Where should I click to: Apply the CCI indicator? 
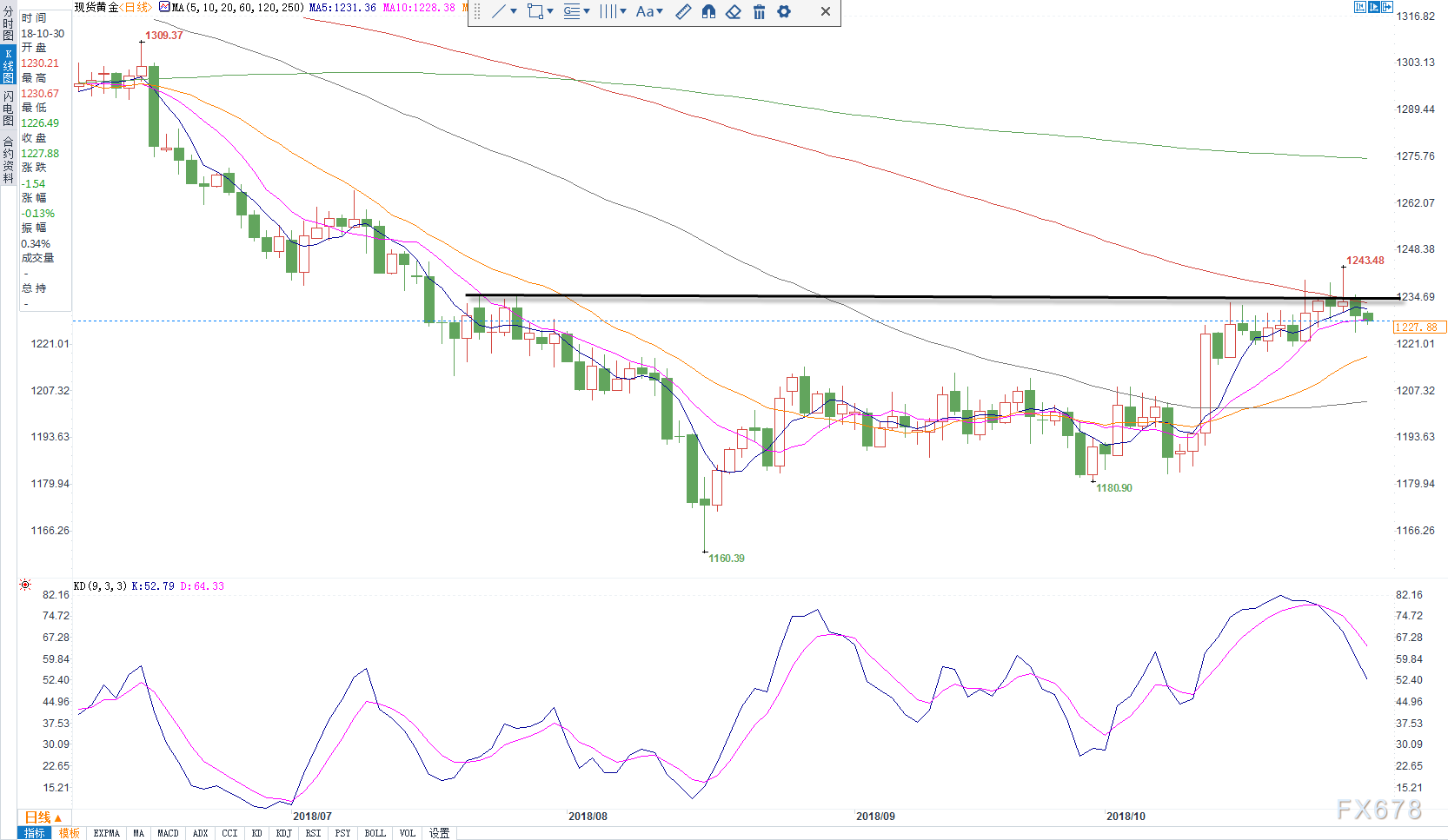[x=229, y=833]
